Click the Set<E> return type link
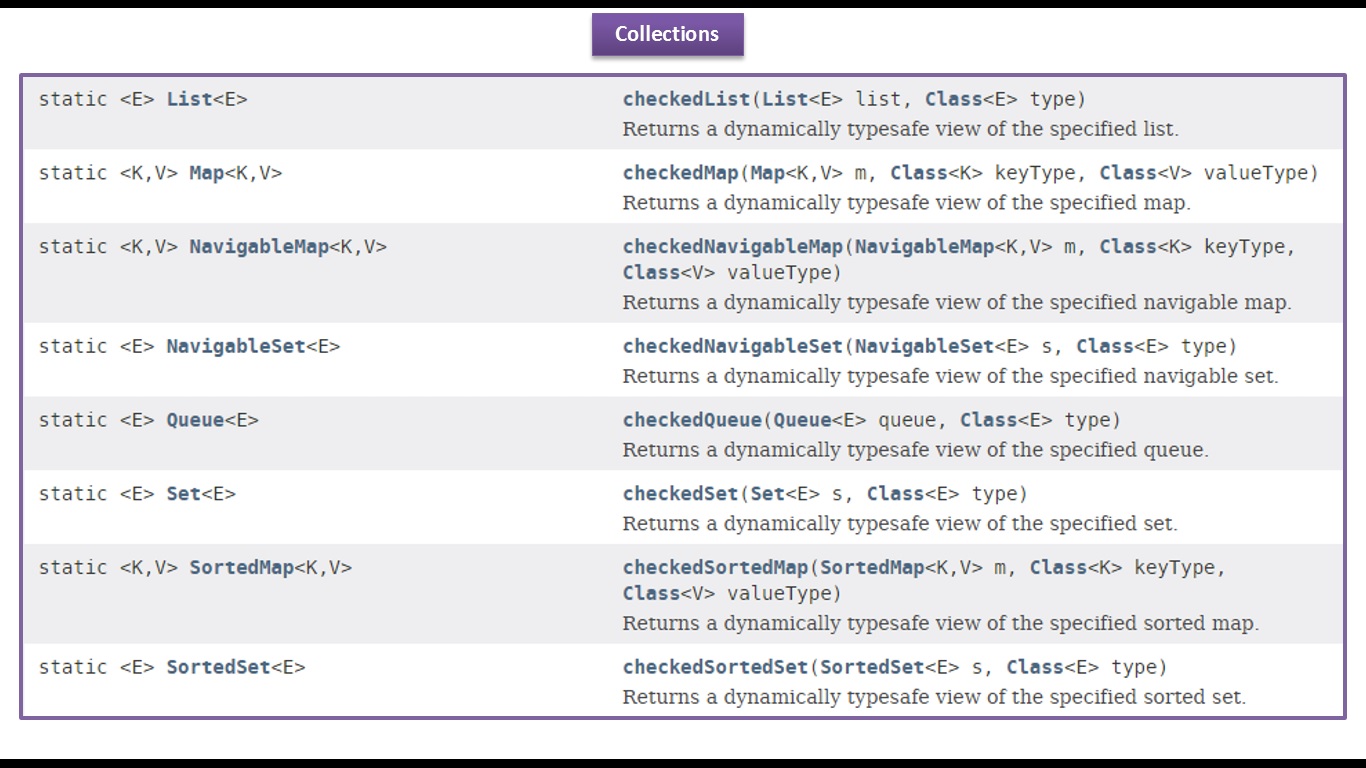The image size is (1366, 768). pyautogui.click(x=183, y=494)
